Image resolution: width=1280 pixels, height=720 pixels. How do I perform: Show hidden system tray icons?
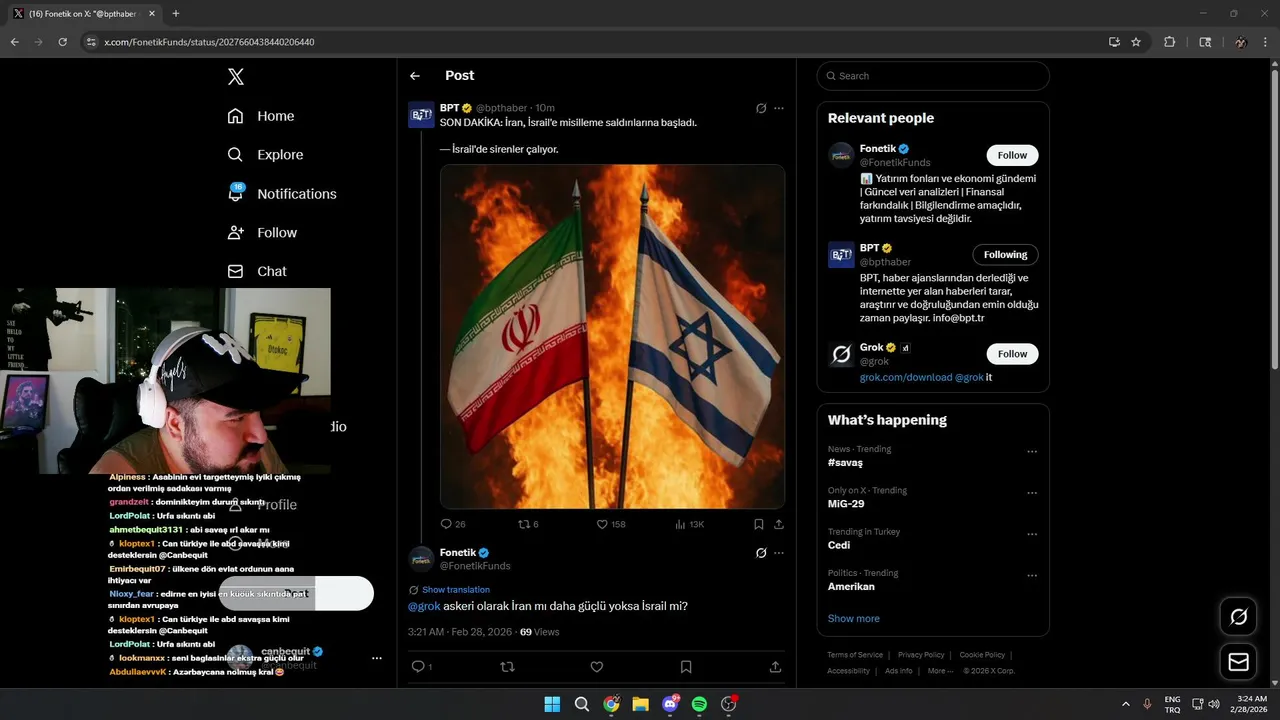1125,704
